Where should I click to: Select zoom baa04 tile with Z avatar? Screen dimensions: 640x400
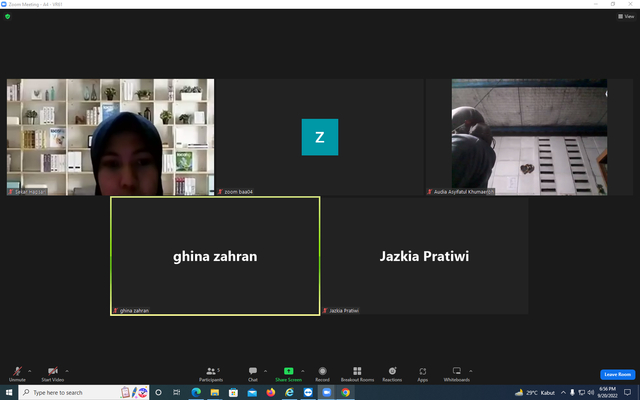(x=320, y=137)
